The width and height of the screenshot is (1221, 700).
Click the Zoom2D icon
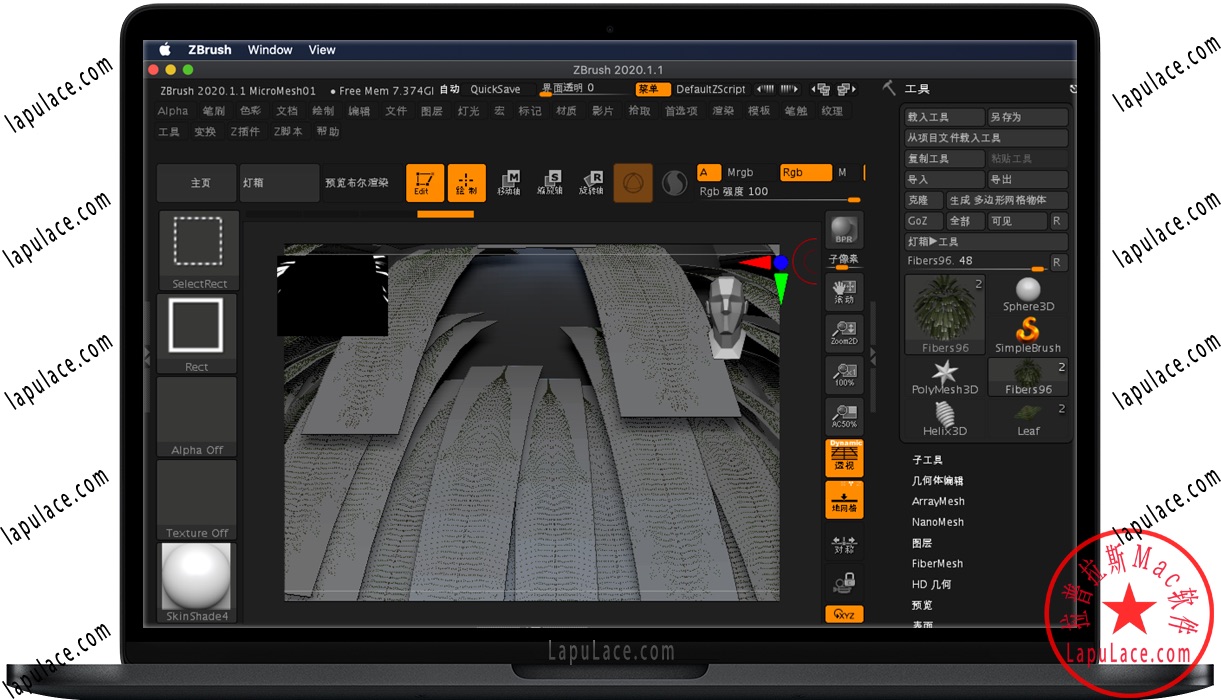844,332
